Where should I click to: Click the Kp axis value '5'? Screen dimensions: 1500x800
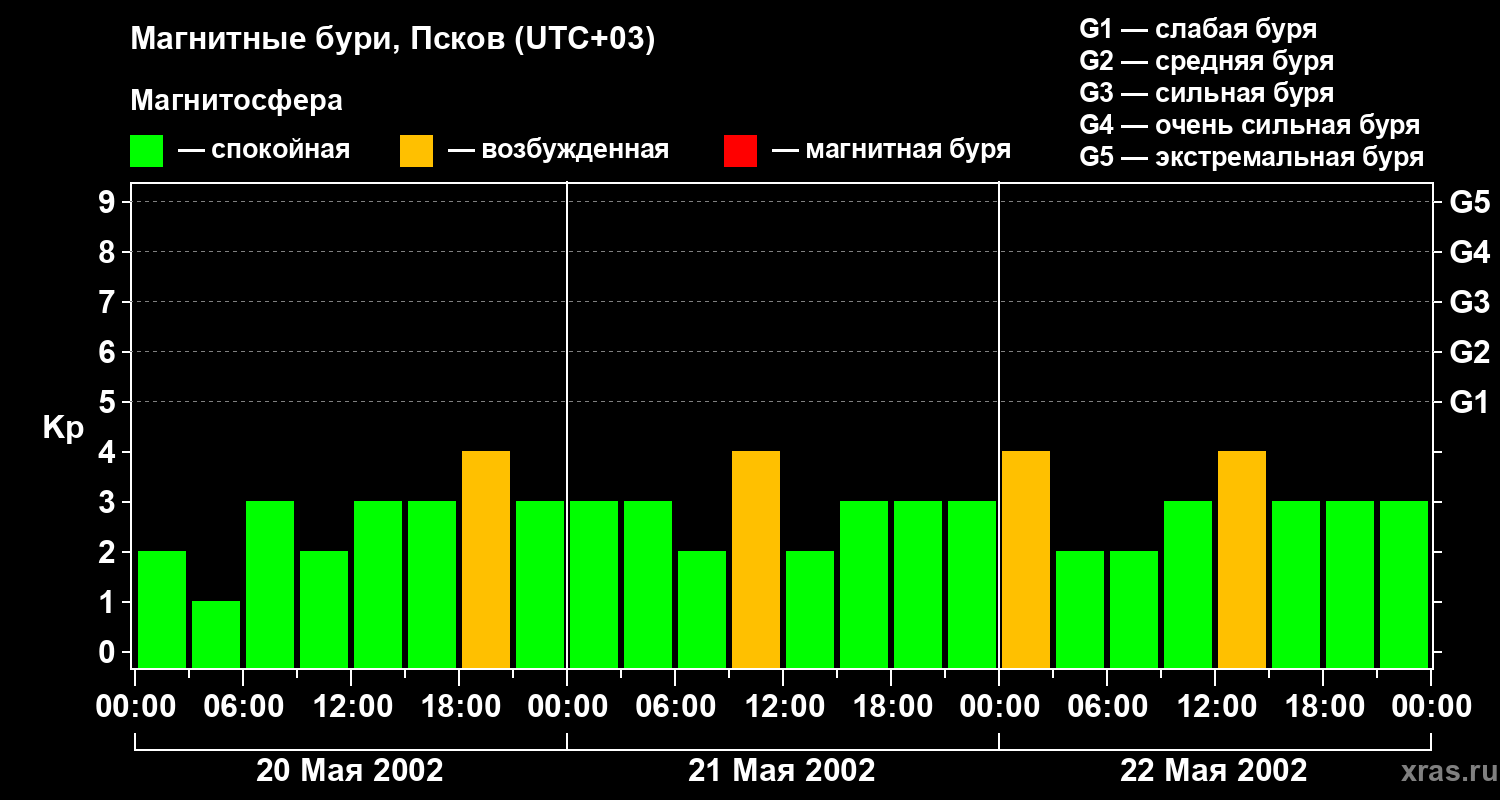click(x=109, y=402)
